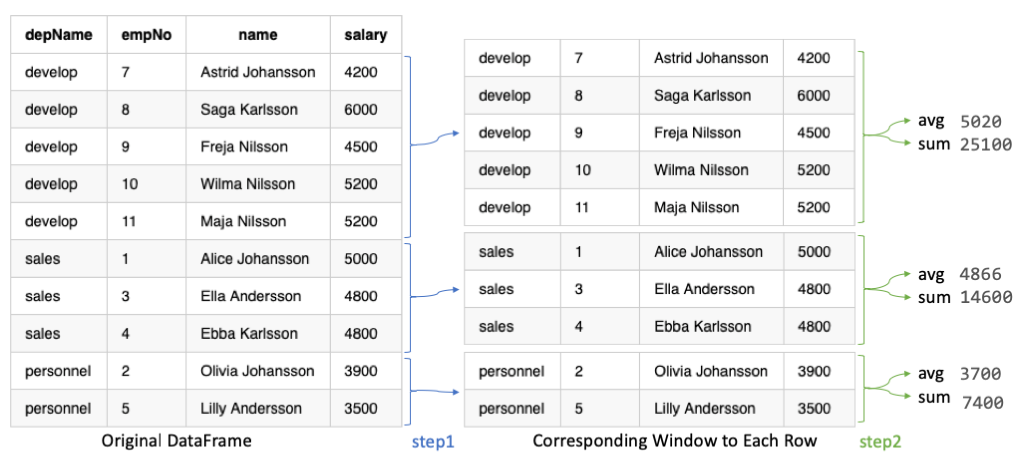Select the salary column header
The width and height of the screenshot is (1020, 465).
[364, 35]
